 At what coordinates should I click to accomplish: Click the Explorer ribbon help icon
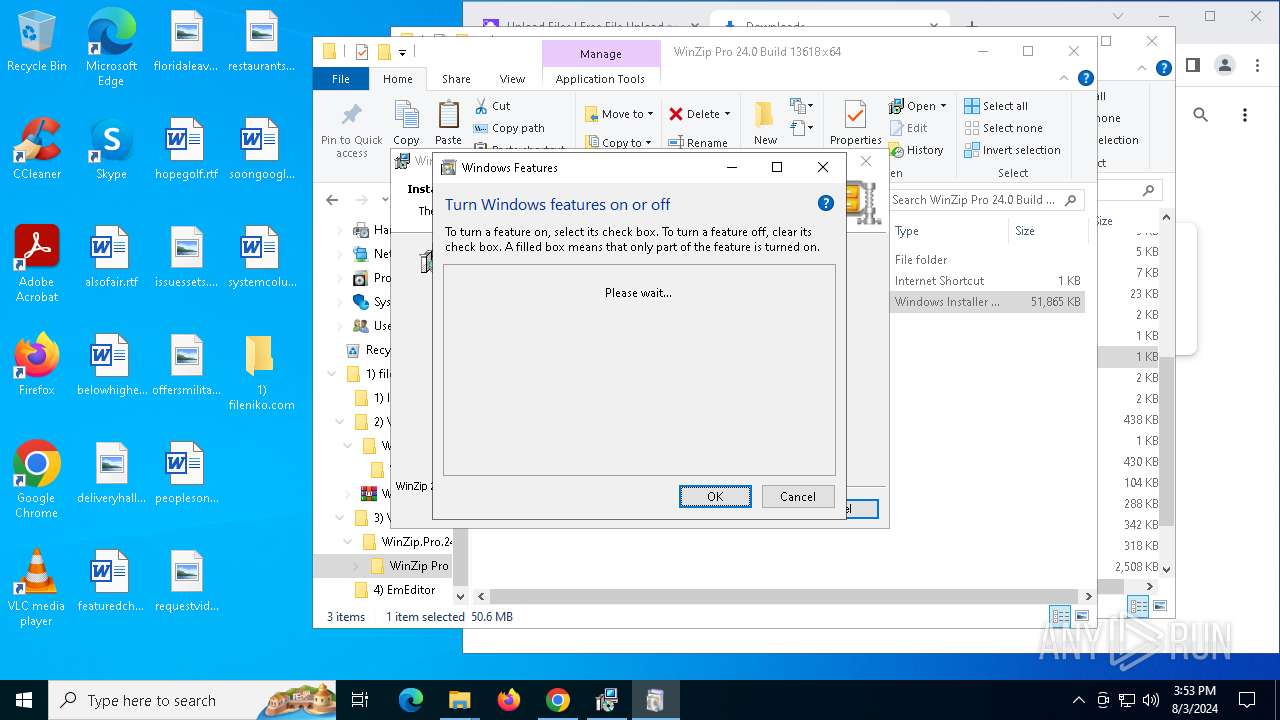point(1086,78)
